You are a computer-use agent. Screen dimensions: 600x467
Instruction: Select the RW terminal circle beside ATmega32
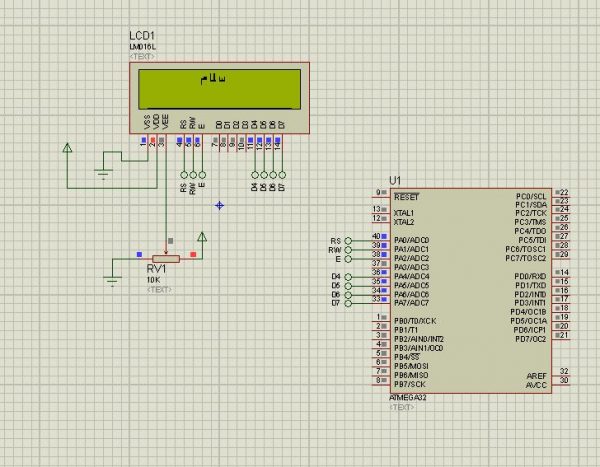348,250
